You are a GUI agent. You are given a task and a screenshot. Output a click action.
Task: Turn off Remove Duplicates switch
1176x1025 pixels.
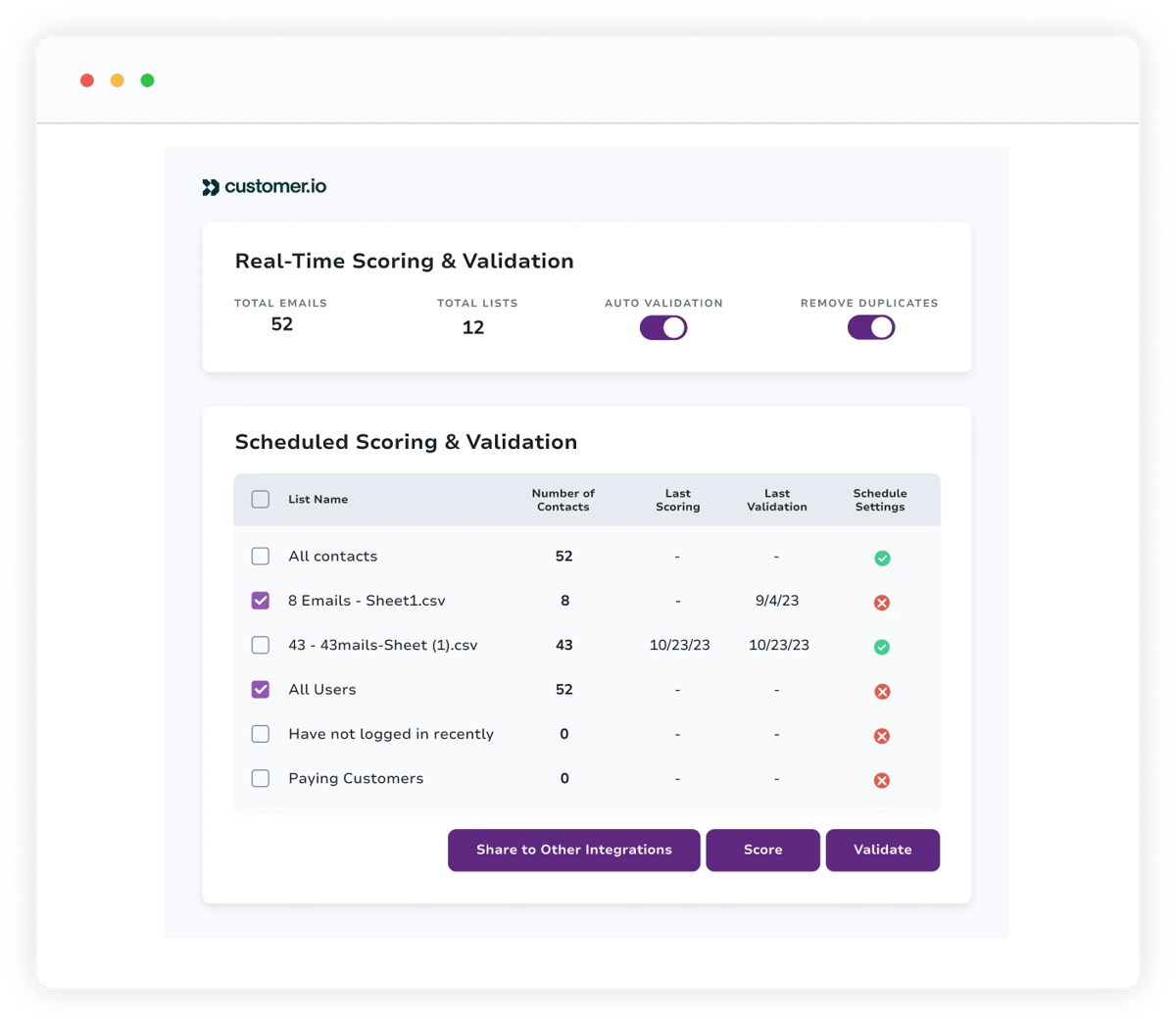pos(871,328)
